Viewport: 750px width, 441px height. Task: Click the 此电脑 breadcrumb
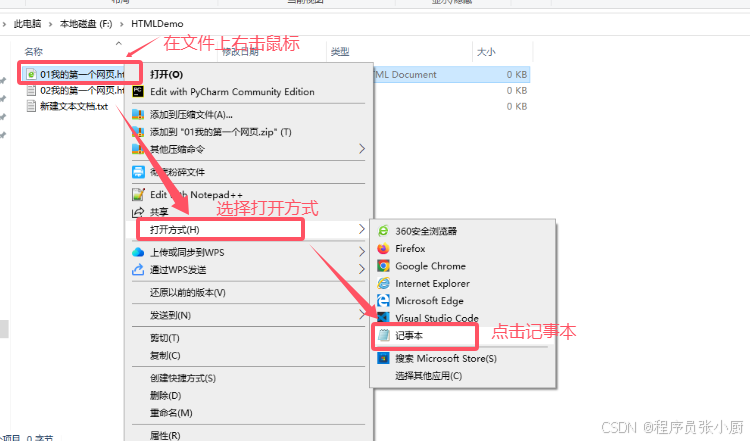pyautogui.click(x=27, y=23)
